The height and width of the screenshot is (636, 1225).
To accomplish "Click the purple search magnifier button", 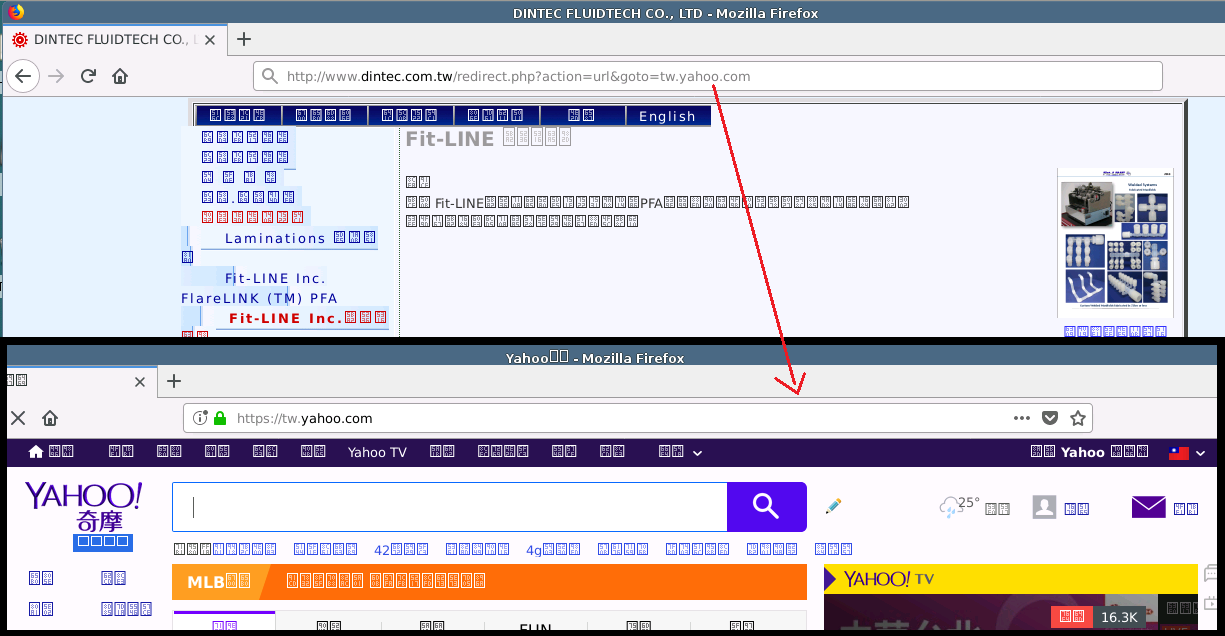I will [766, 507].
